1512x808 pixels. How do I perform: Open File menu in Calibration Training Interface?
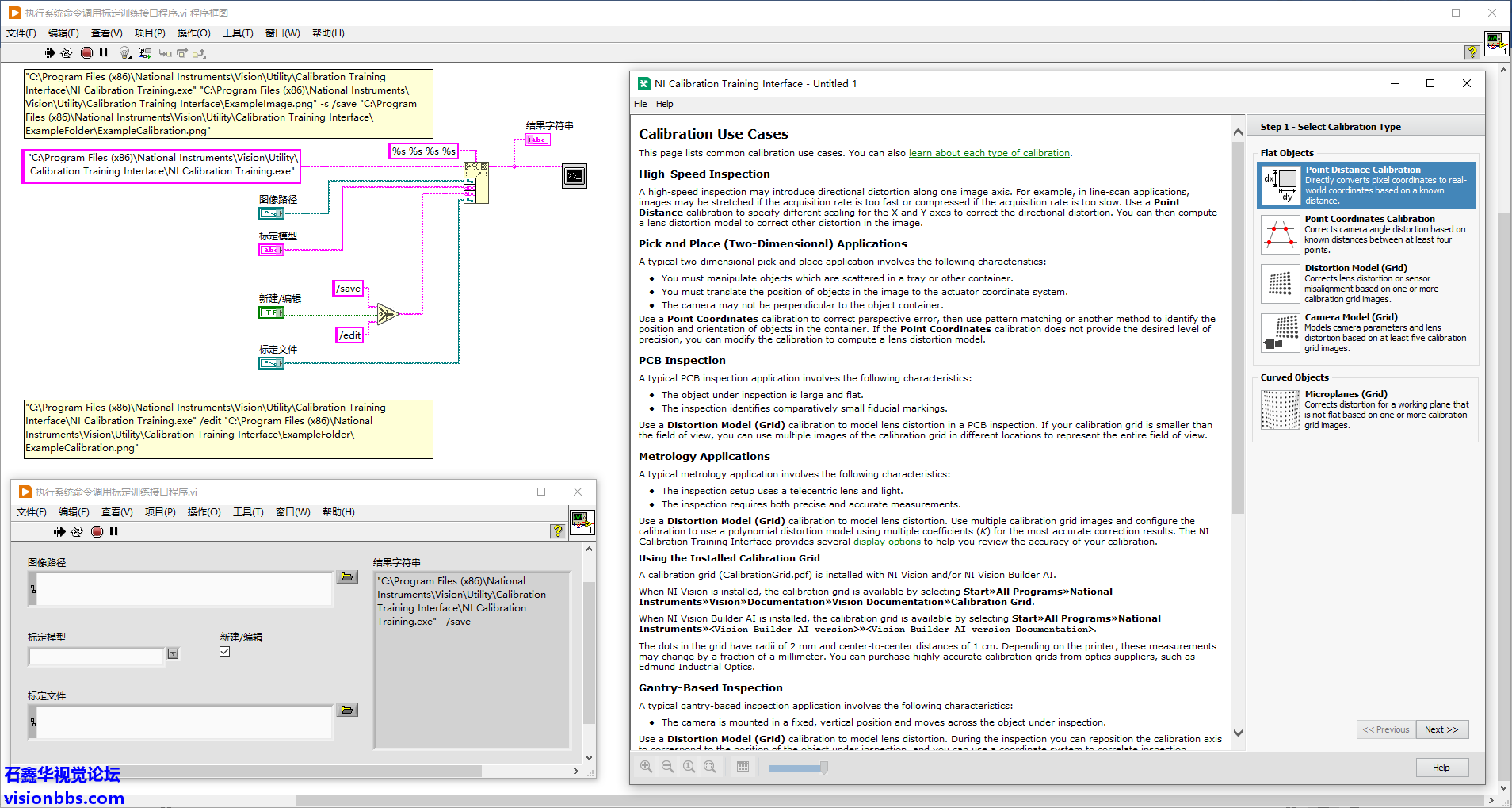click(640, 104)
